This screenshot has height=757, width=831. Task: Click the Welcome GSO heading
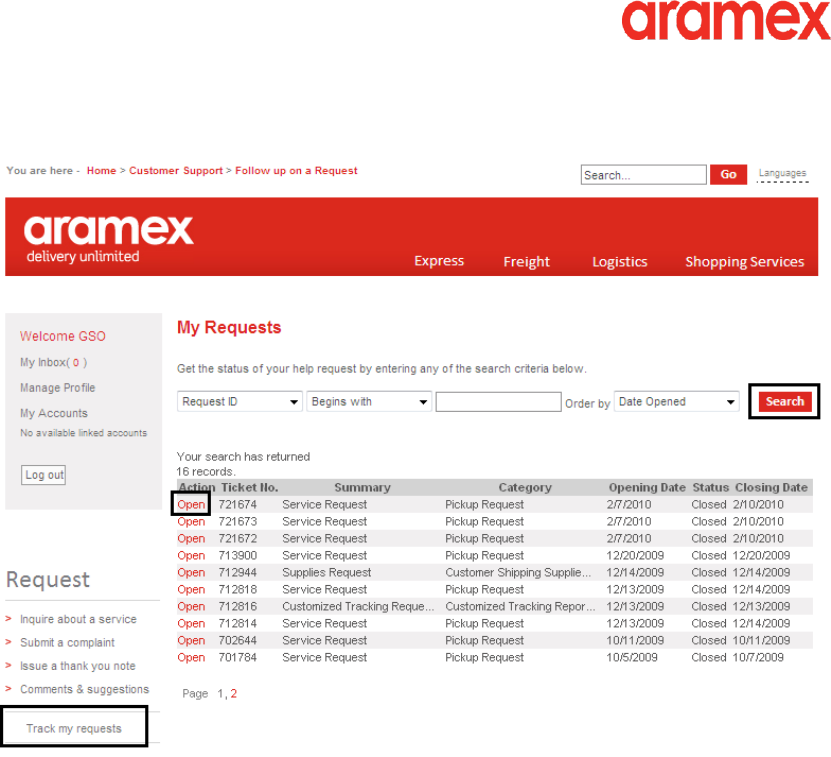[63, 337]
